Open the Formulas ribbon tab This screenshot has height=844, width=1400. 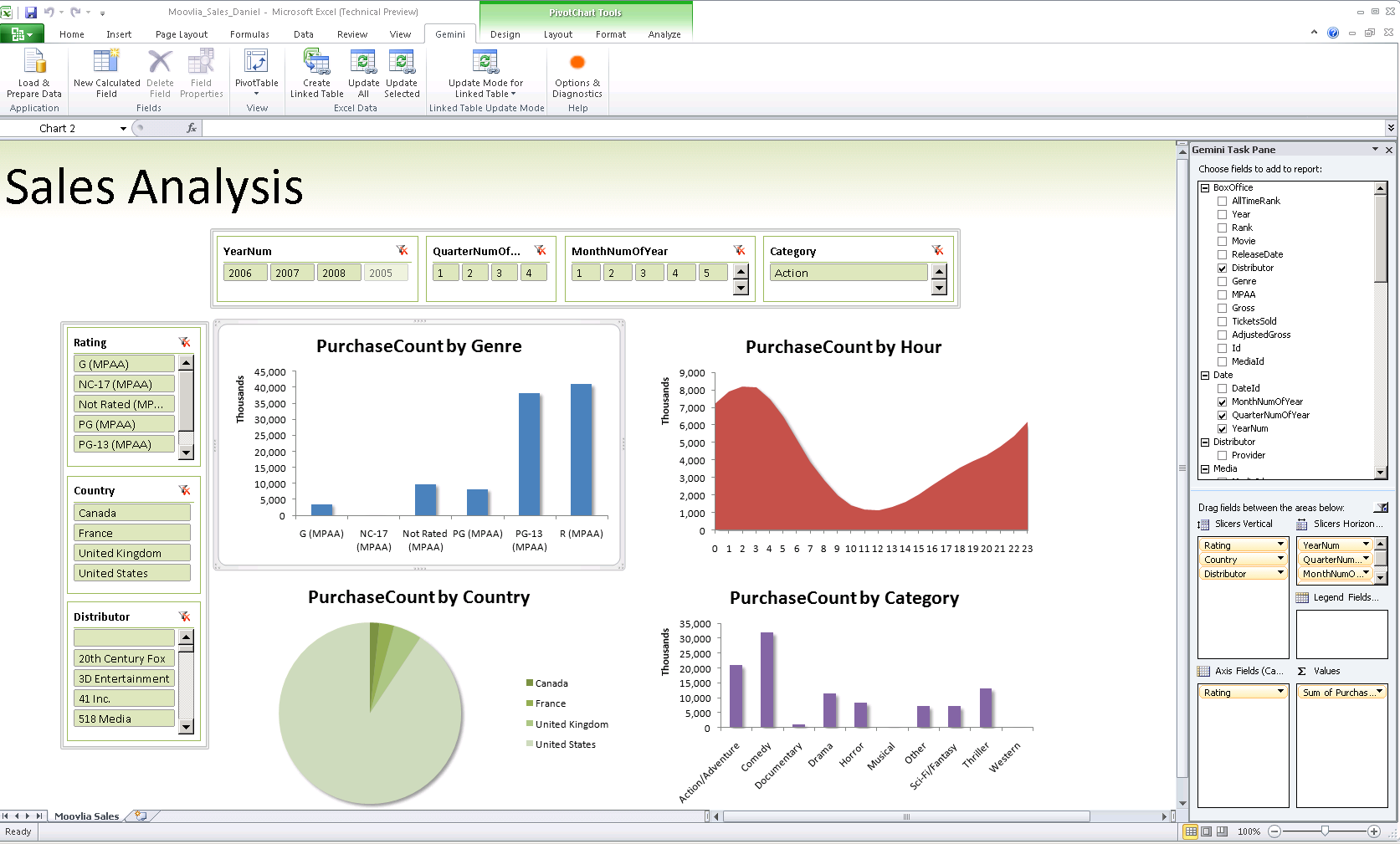249,34
